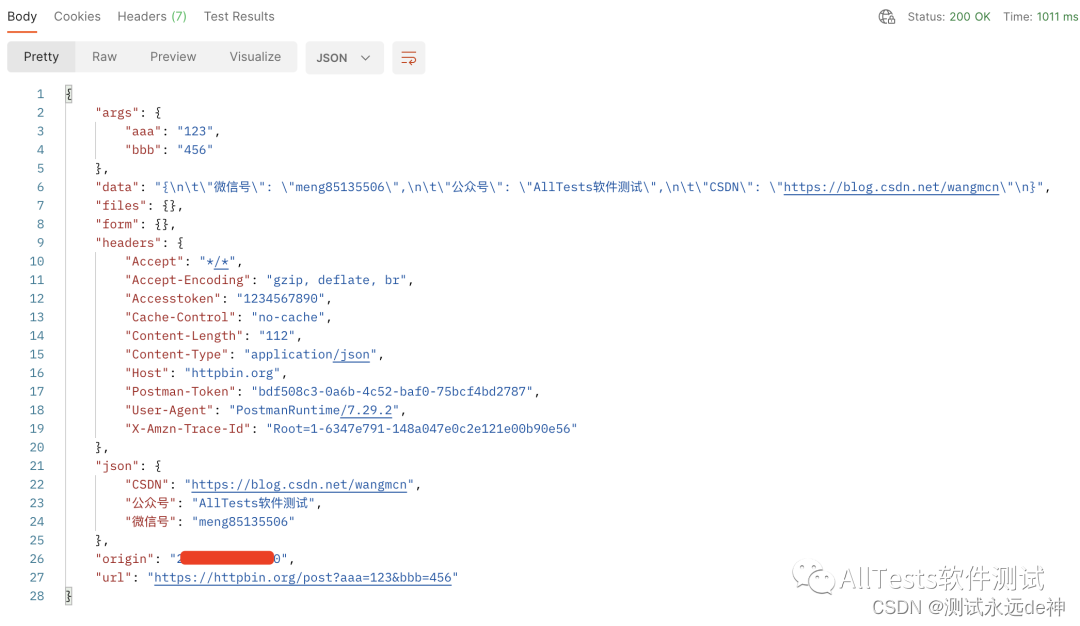This screenshot has width=1080, height=626.
Task: Click the network information globe icon
Action: click(x=886, y=16)
